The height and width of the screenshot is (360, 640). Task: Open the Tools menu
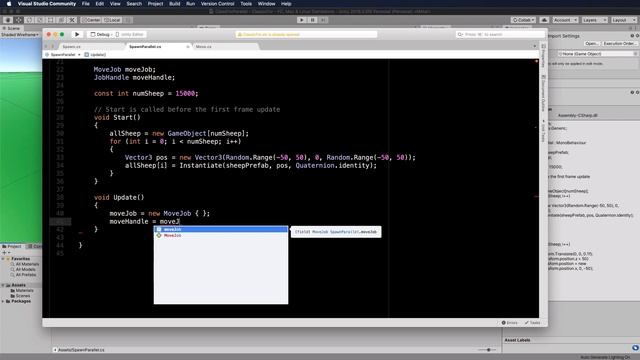246,4
